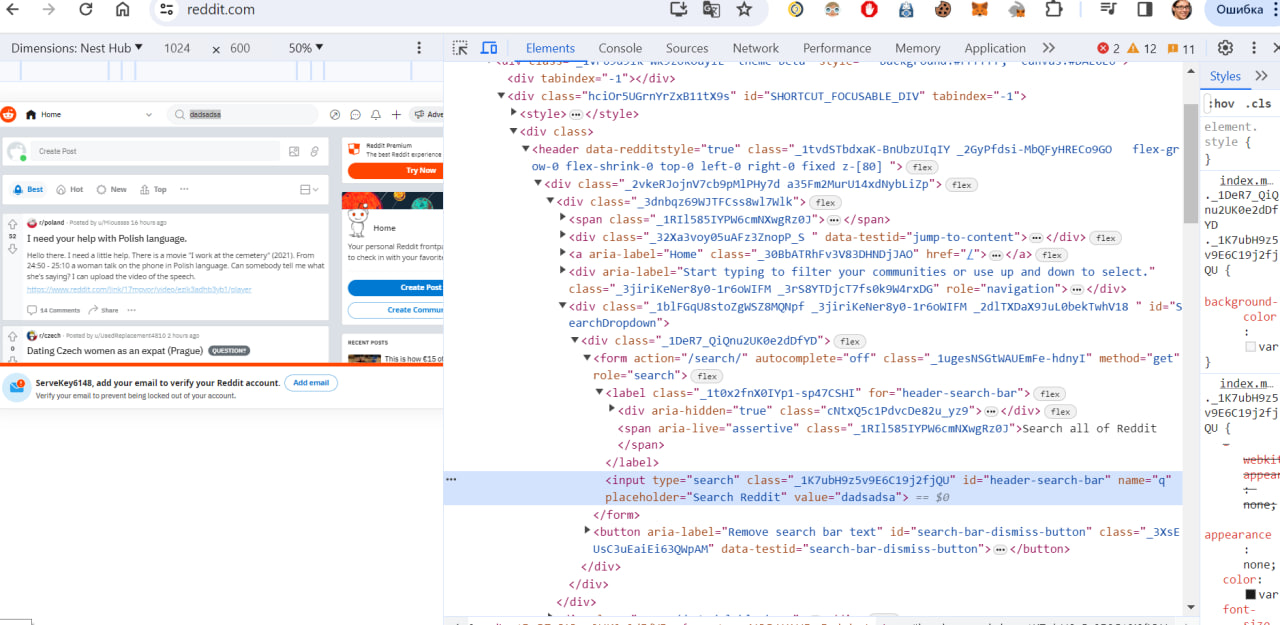
Task: Activate the inspect element picker icon
Action: 460,48
